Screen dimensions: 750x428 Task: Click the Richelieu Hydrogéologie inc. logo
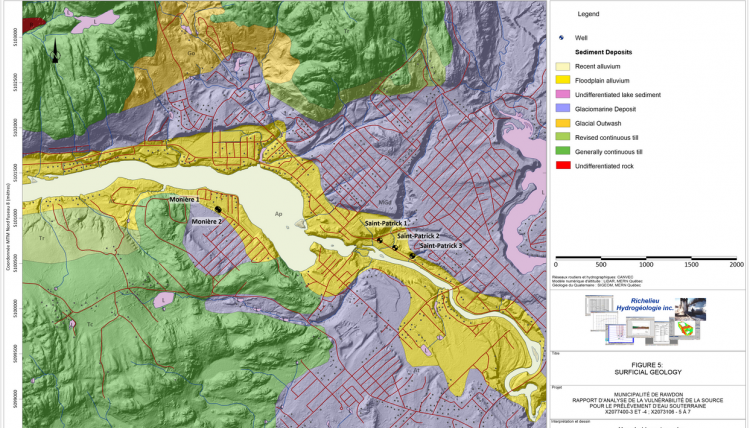pos(645,319)
